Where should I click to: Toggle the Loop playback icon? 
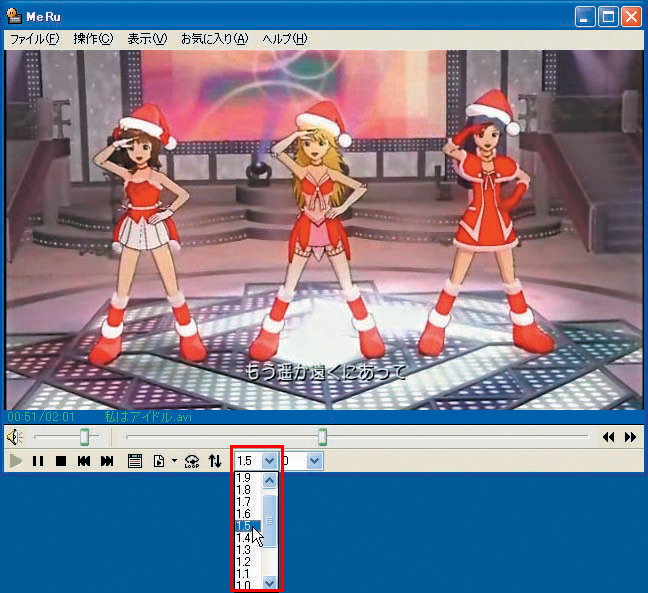pos(192,461)
